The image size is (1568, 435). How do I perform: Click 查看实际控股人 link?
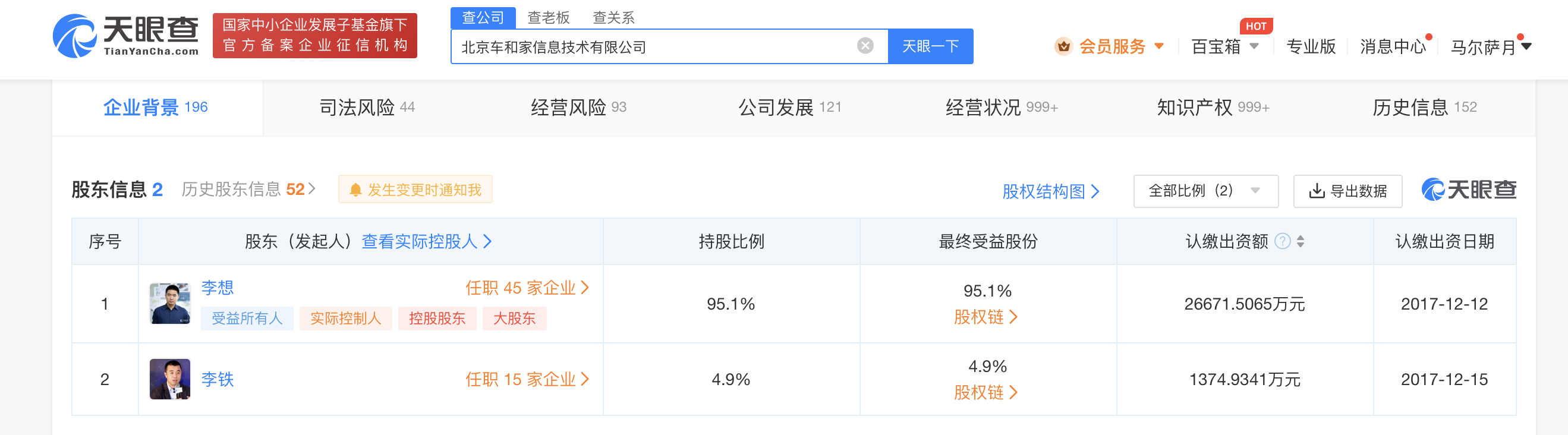tap(426, 241)
